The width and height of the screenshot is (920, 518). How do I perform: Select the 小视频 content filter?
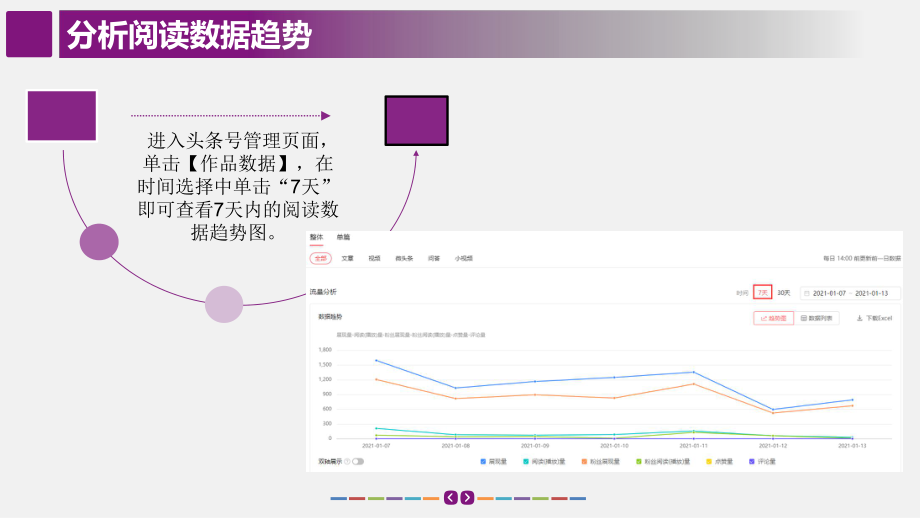point(464,258)
